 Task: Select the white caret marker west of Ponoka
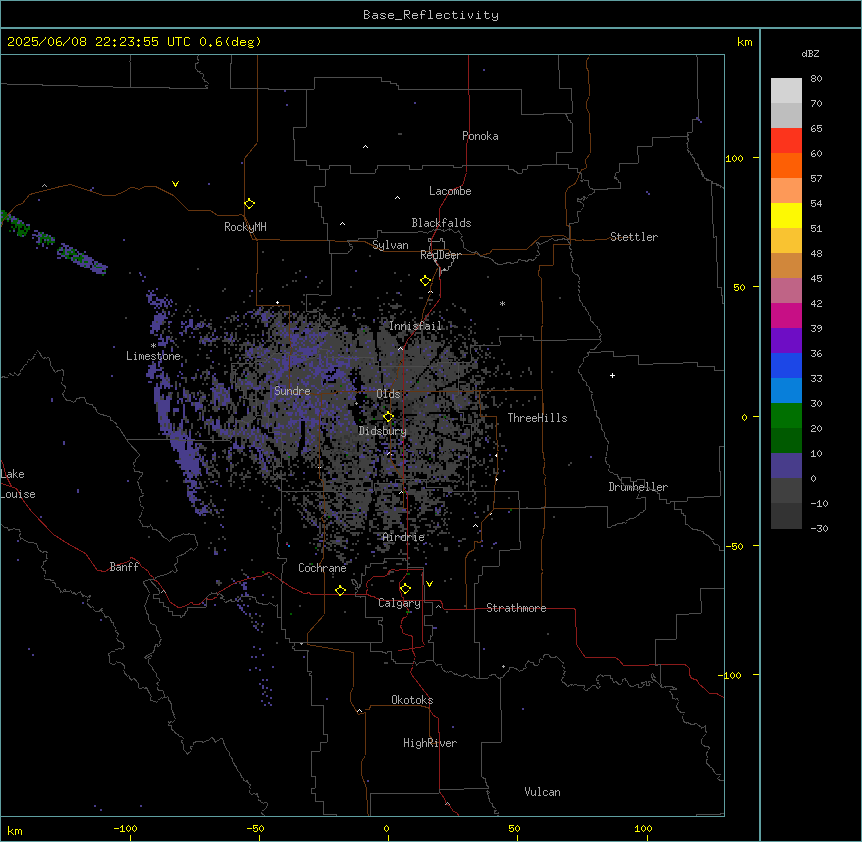pyautogui.click(x=366, y=147)
